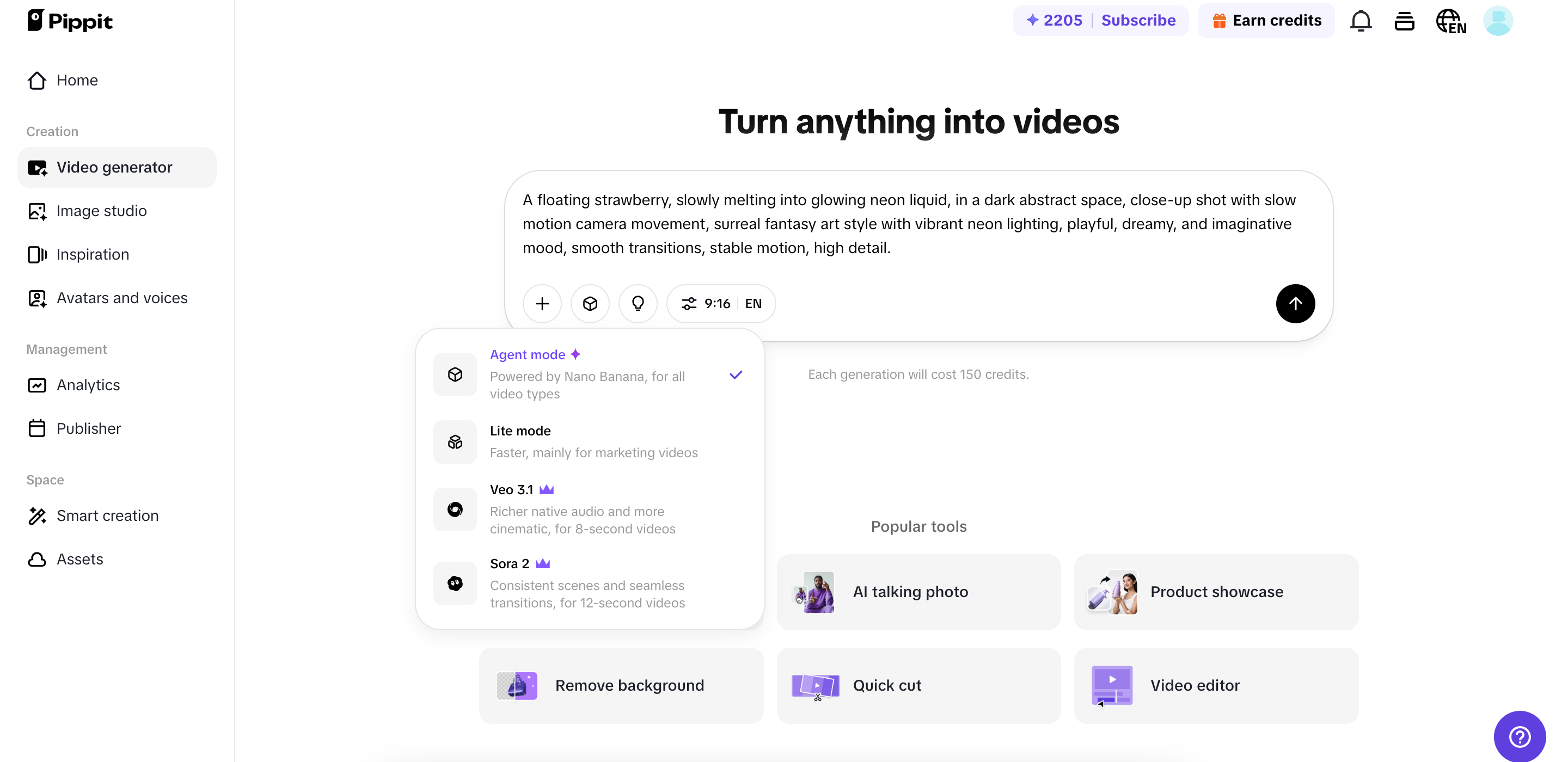Open the model selection cube dropdown

(589, 303)
